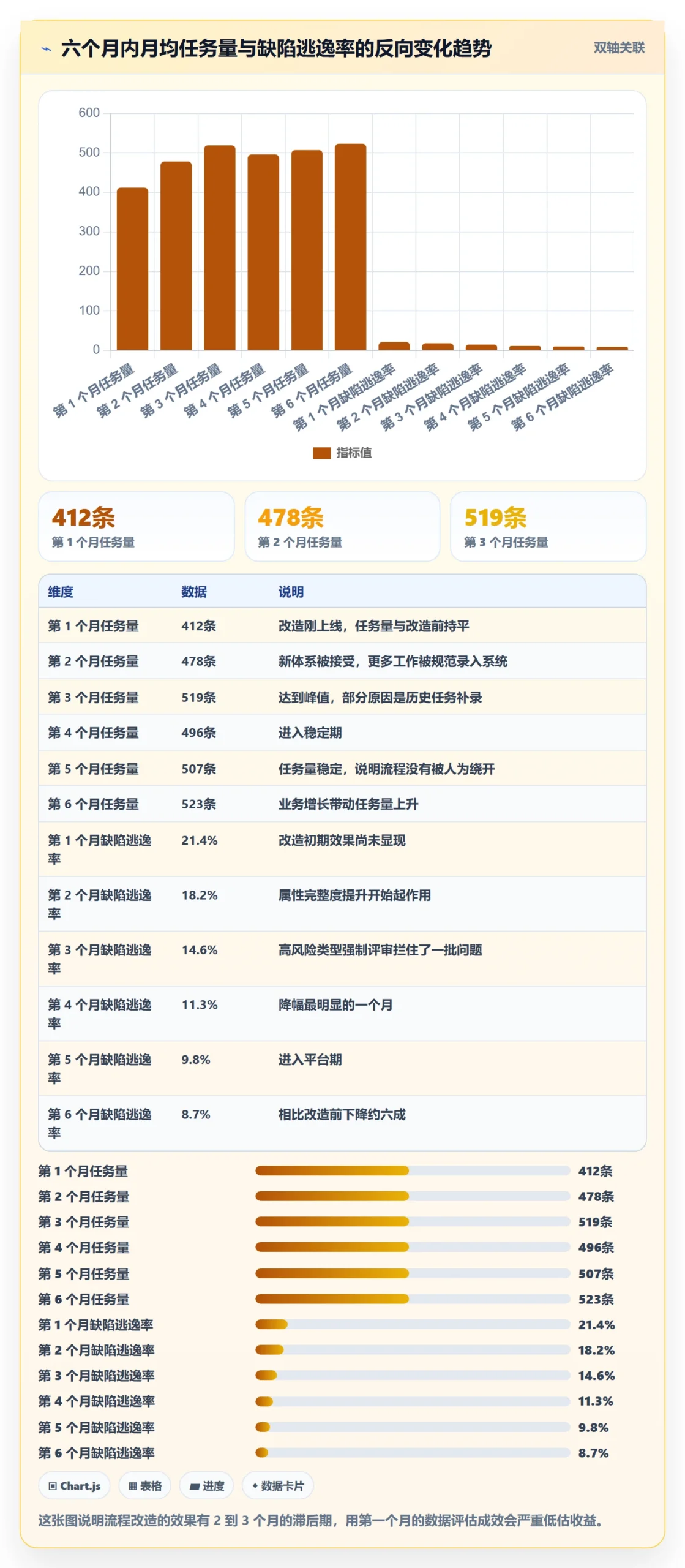Viewport: 685px width, 1568px height.
Task: Click the text 业务增长带动任务量上升
Action: coord(348,804)
